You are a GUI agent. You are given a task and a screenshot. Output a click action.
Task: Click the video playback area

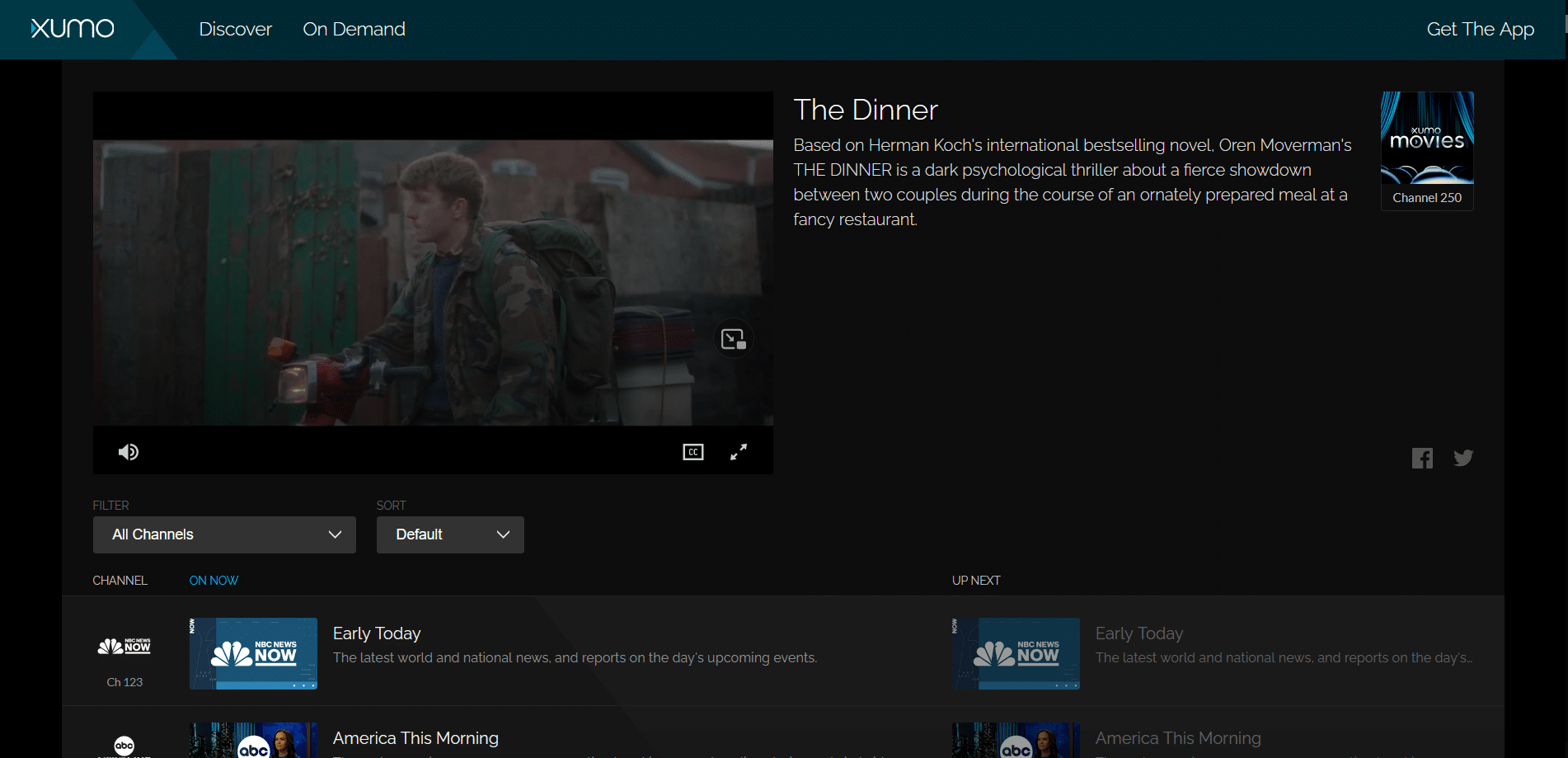(x=433, y=283)
